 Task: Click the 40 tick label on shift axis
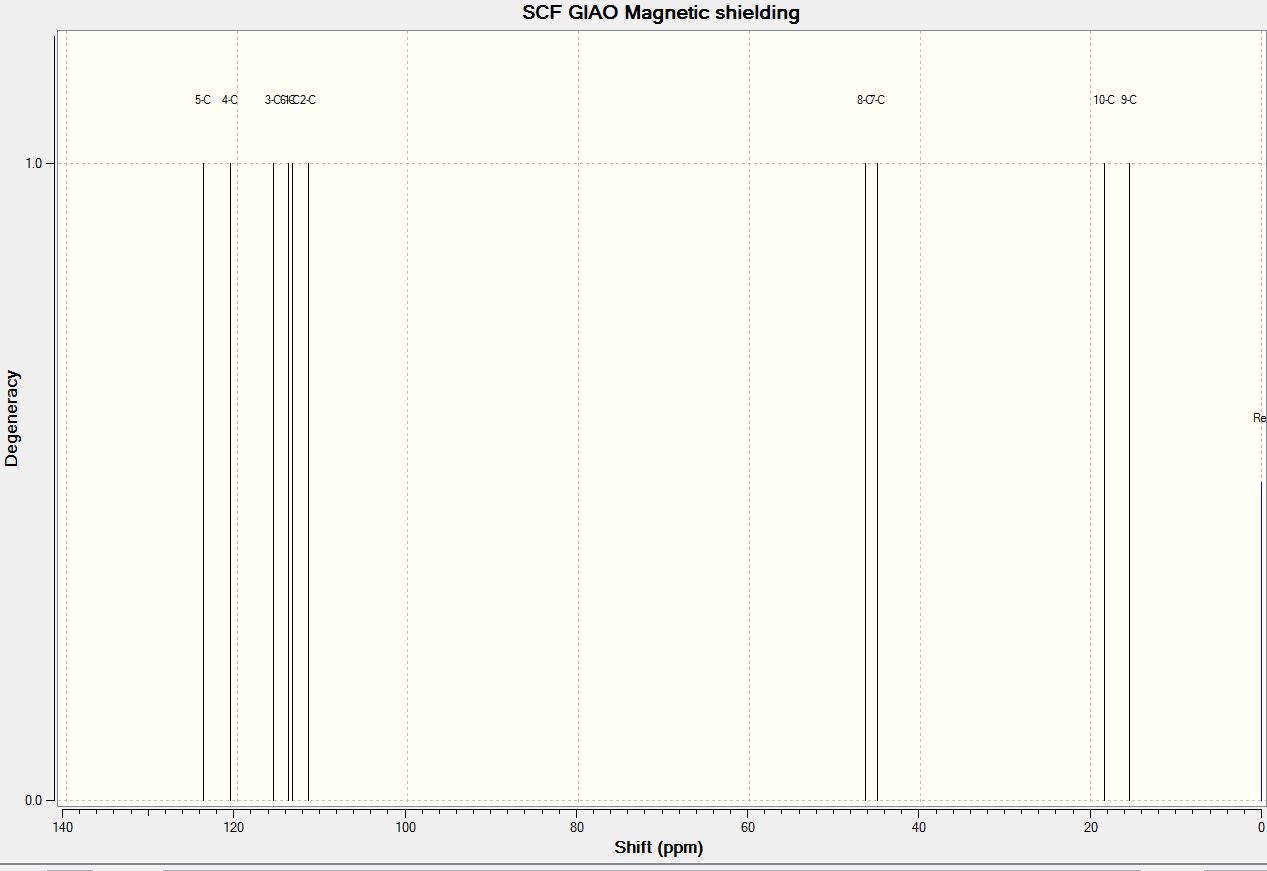pyautogui.click(x=919, y=827)
